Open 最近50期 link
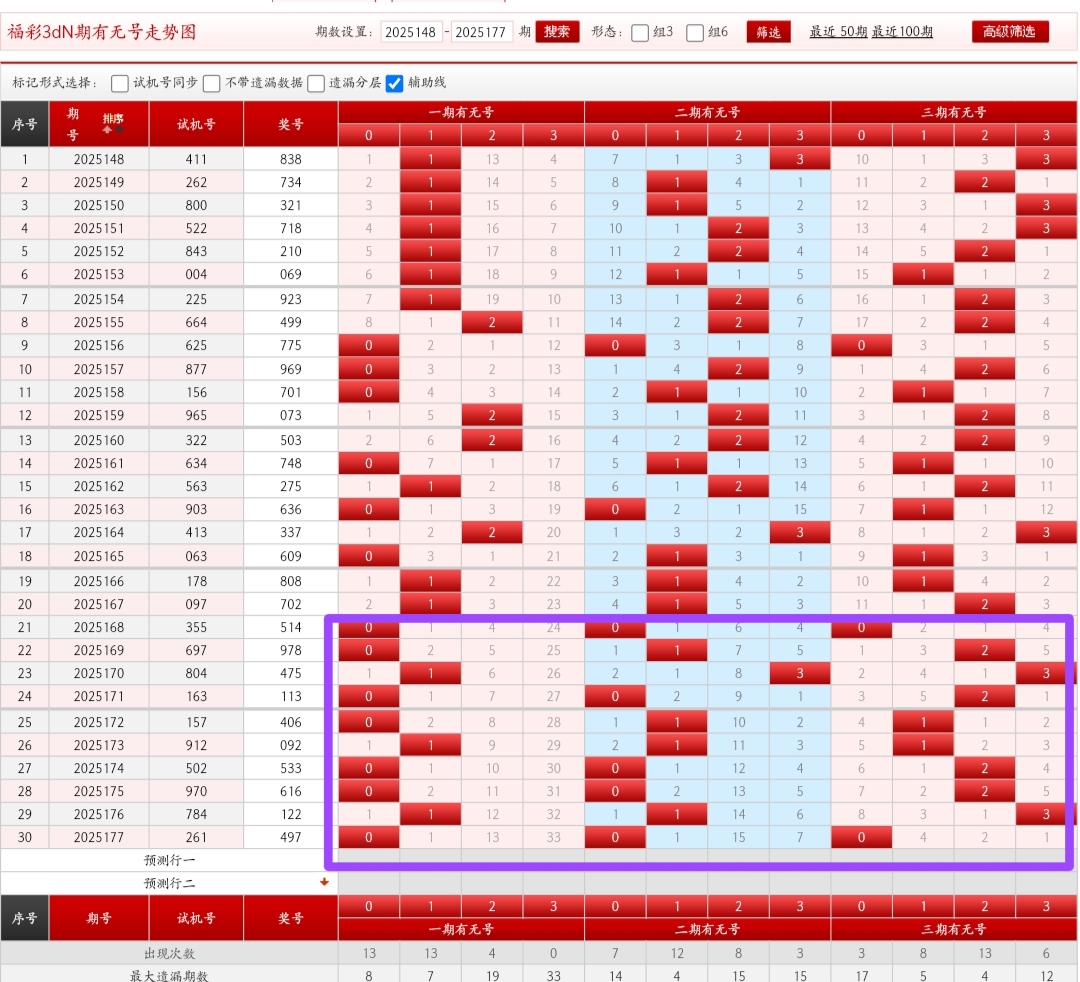 coord(838,32)
